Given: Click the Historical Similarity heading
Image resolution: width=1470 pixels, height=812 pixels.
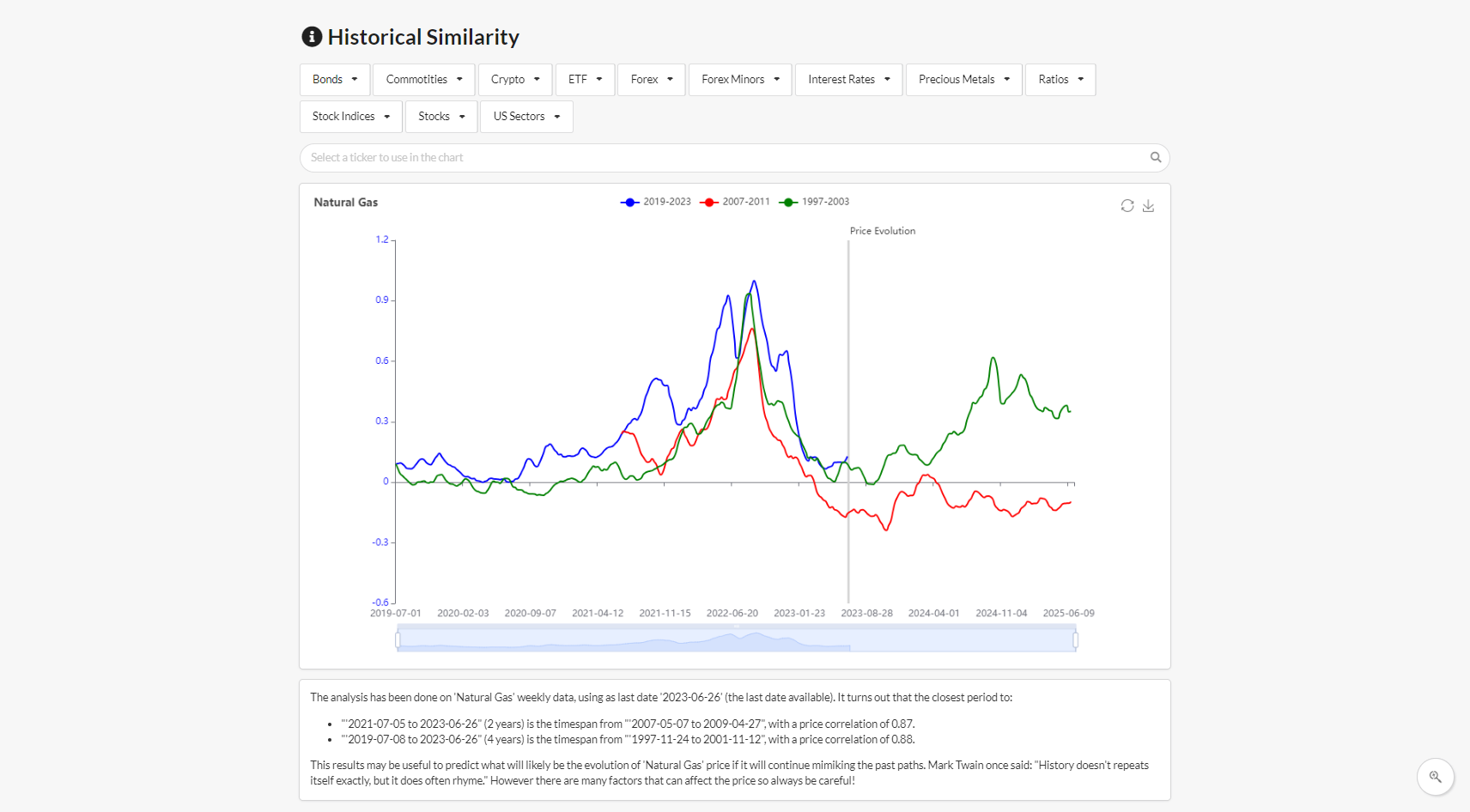Looking at the screenshot, I should [x=423, y=37].
